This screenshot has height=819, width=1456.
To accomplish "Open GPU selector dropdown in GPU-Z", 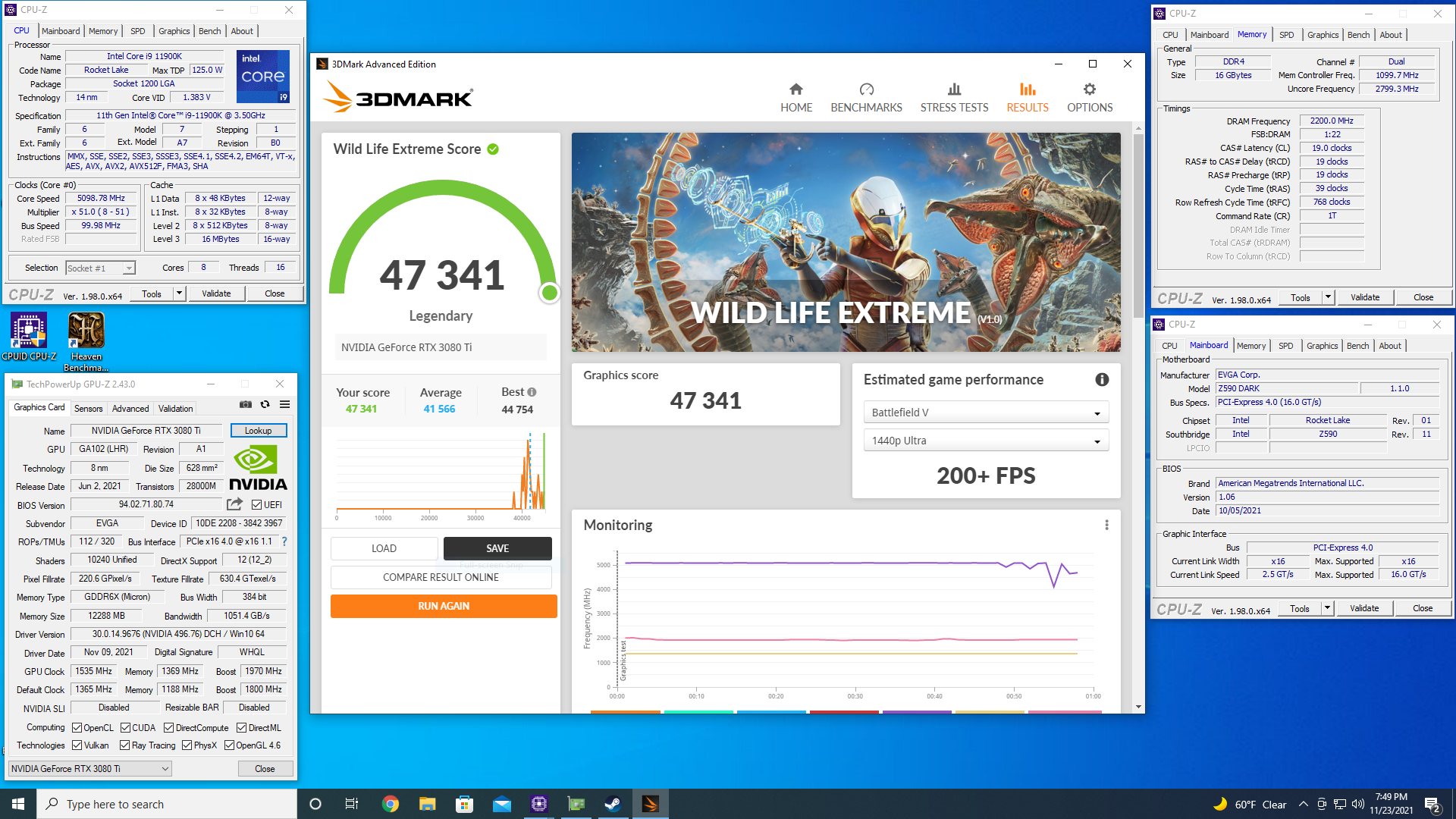I will coord(90,768).
